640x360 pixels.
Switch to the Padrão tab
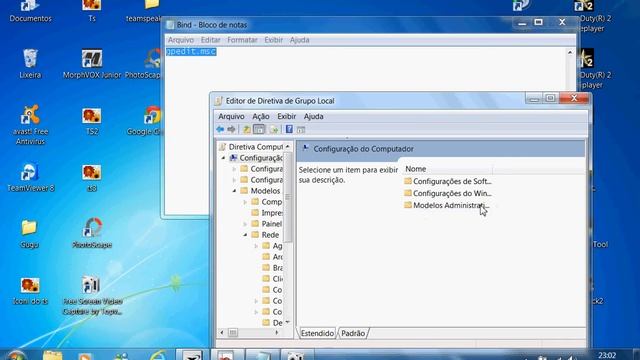coord(353,333)
